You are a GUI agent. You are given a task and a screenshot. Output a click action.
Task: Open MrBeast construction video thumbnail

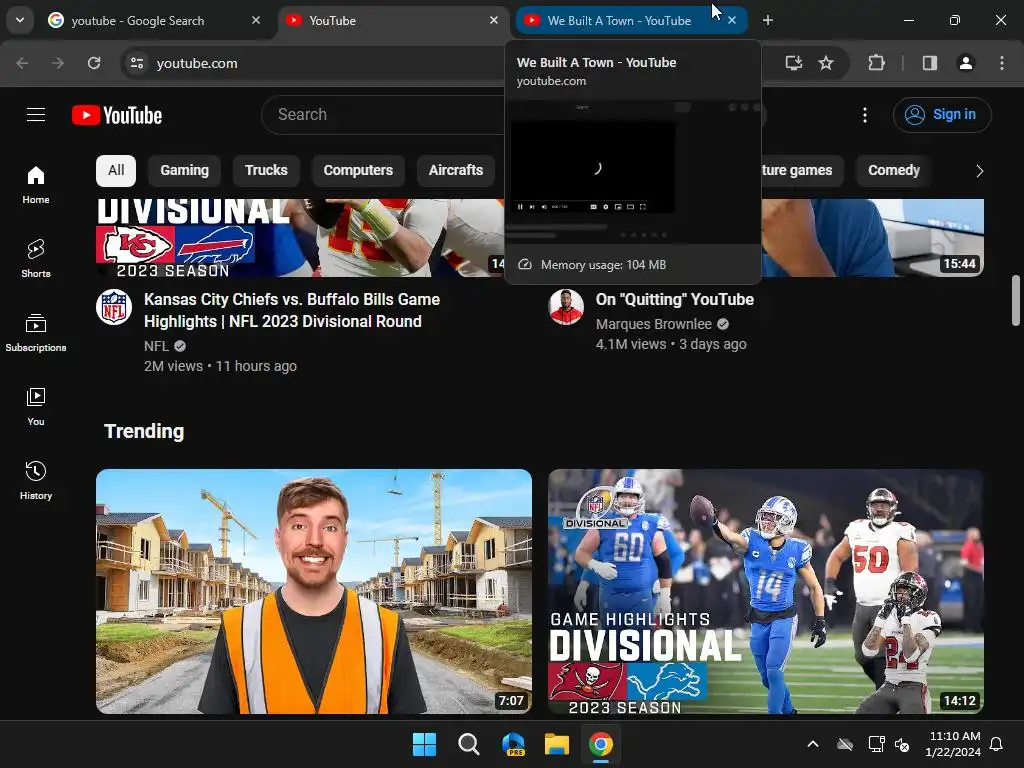[x=314, y=592]
